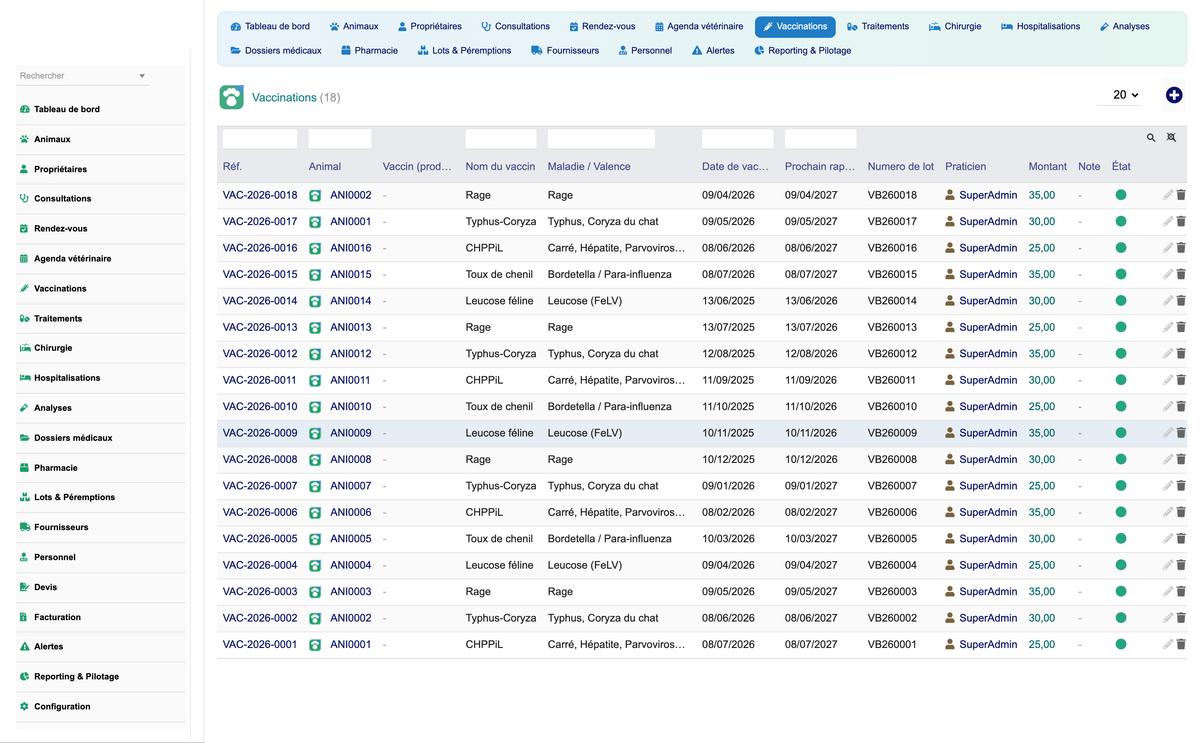This screenshot has width=1200, height=743.
Task: Sort by the État column header
Action: tap(1121, 167)
